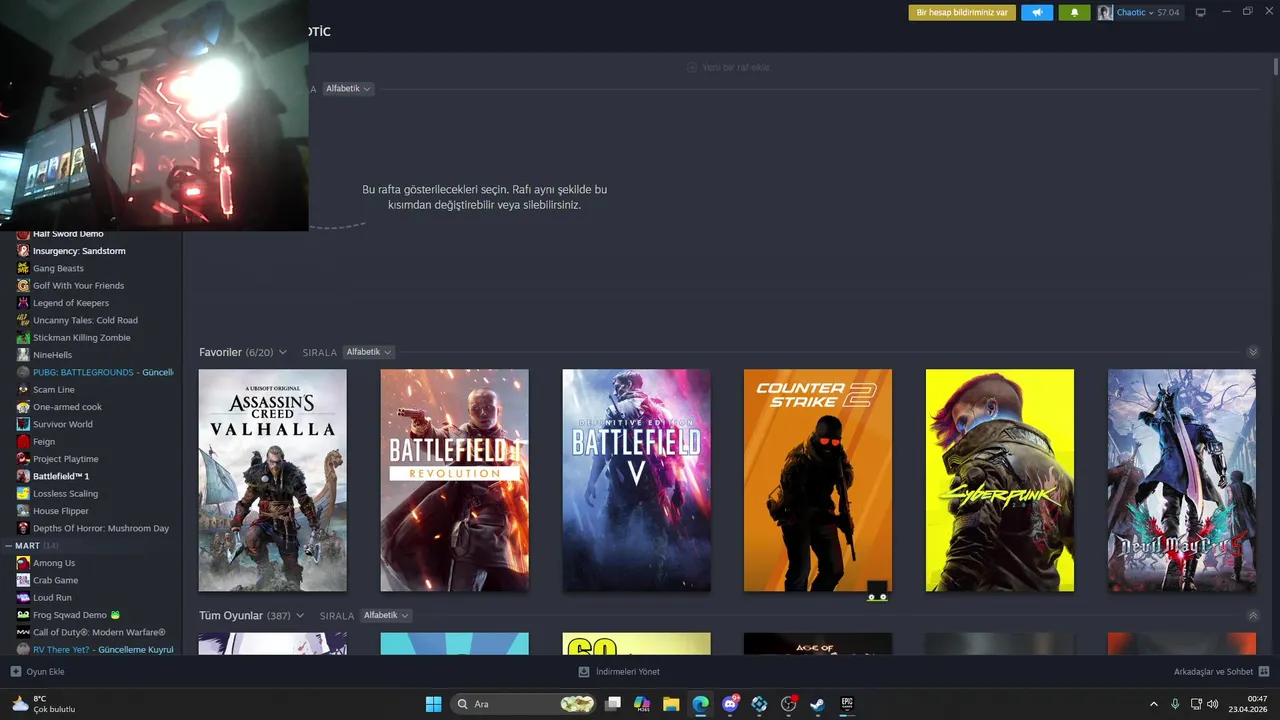
Task: Open Devil May Cry 5 cover
Action: (x=1182, y=480)
